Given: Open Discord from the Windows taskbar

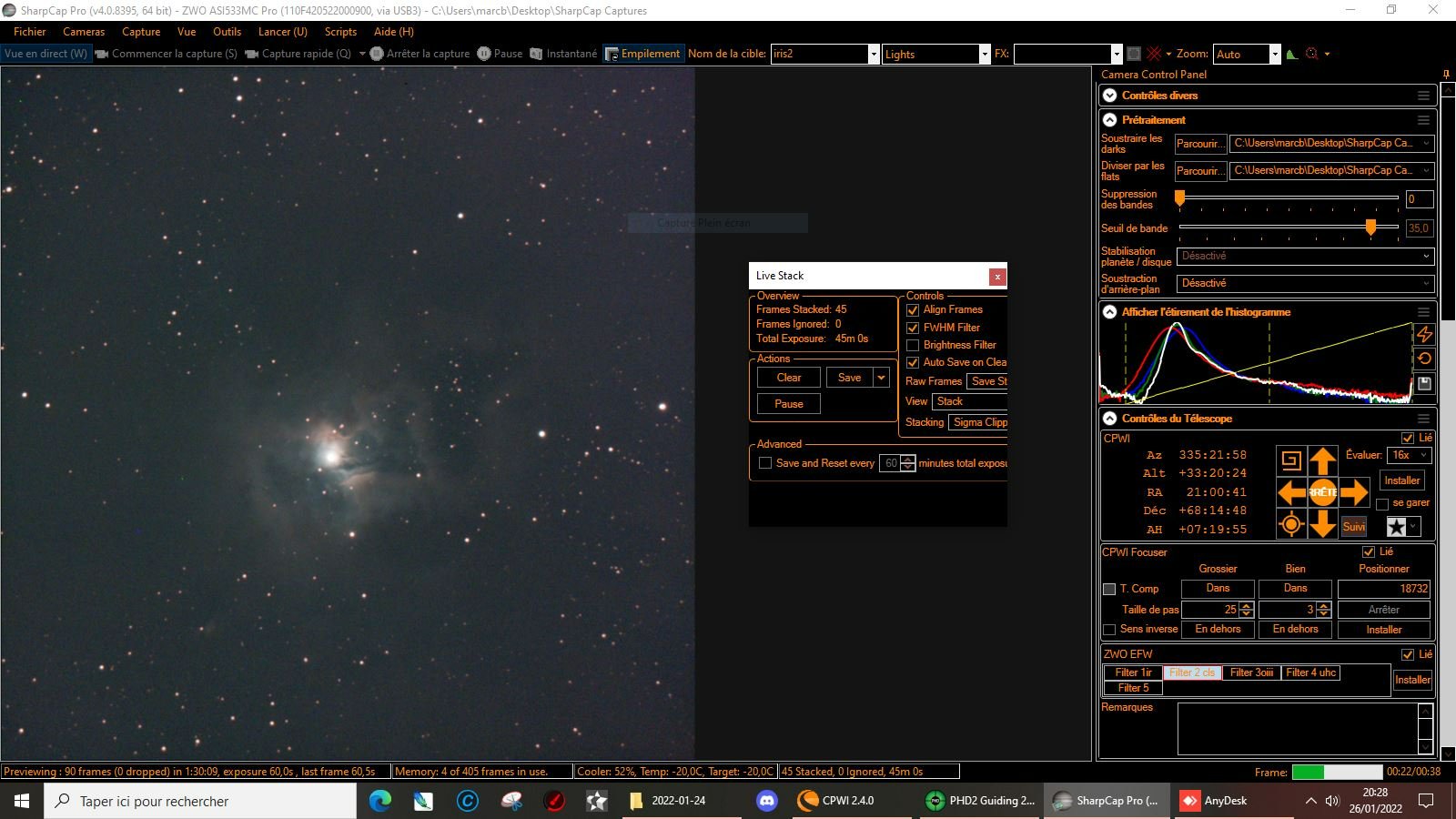Looking at the screenshot, I should tap(767, 801).
